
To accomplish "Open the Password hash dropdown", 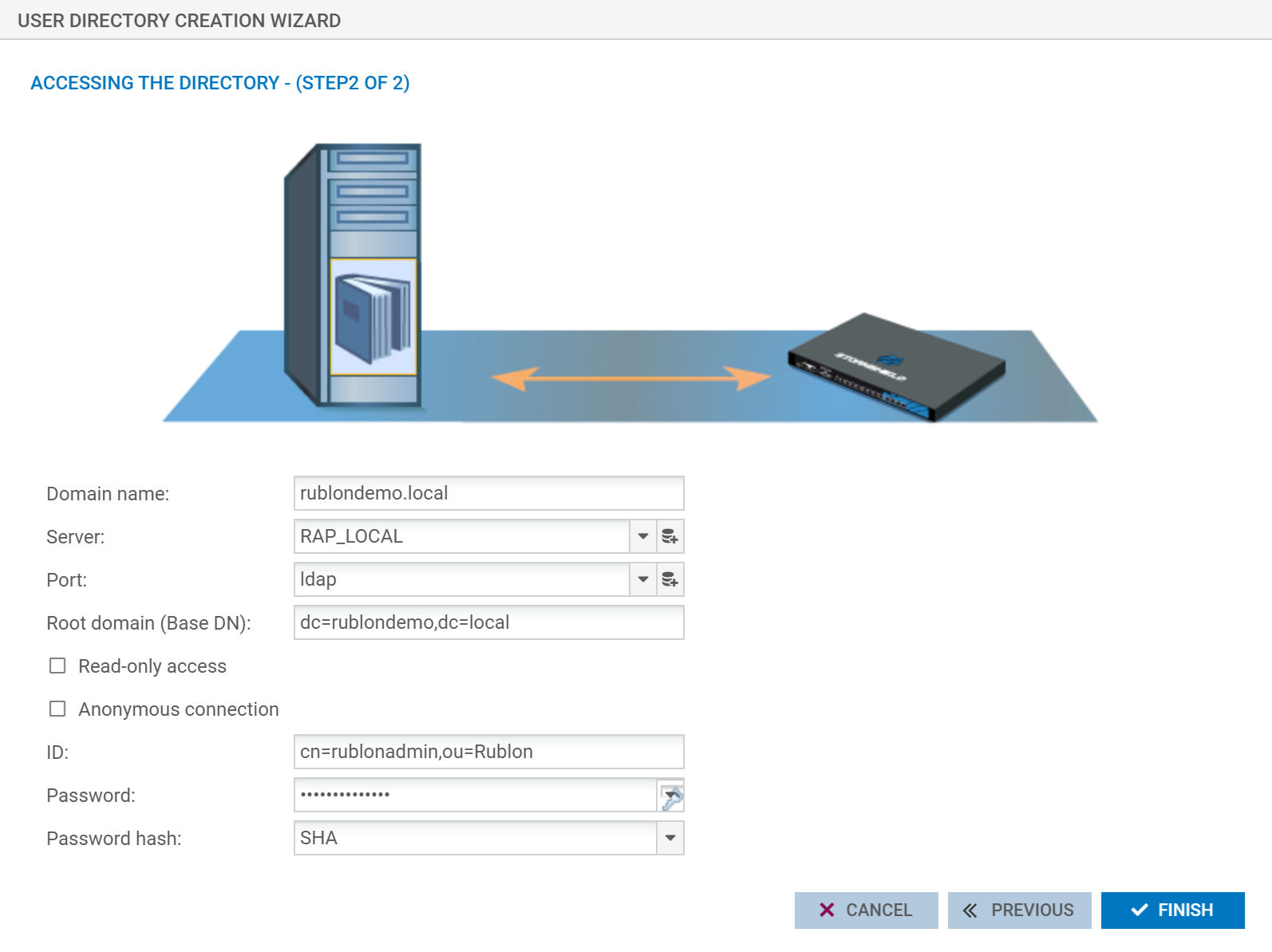I will pyautogui.click(x=670, y=838).
